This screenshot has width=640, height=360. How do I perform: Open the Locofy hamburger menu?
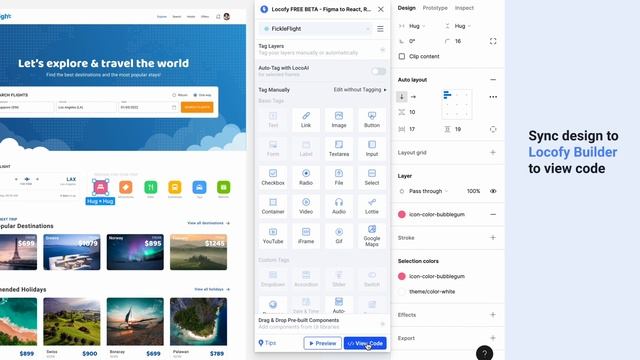pyautogui.click(x=380, y=29)
